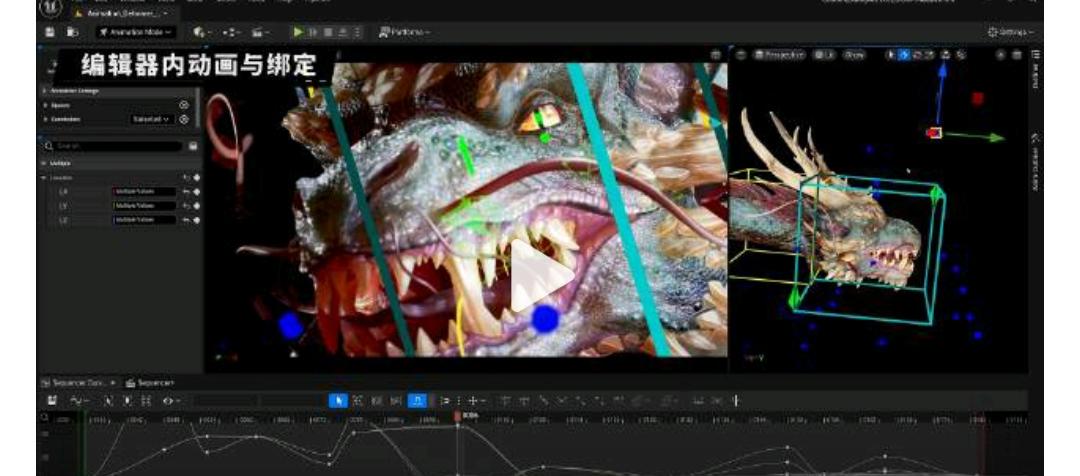This screenshot has width=1080, height=476.
Task: Switch to the Sequencer Curves tab
Action: pyautogui.click(x=77, y=383)
